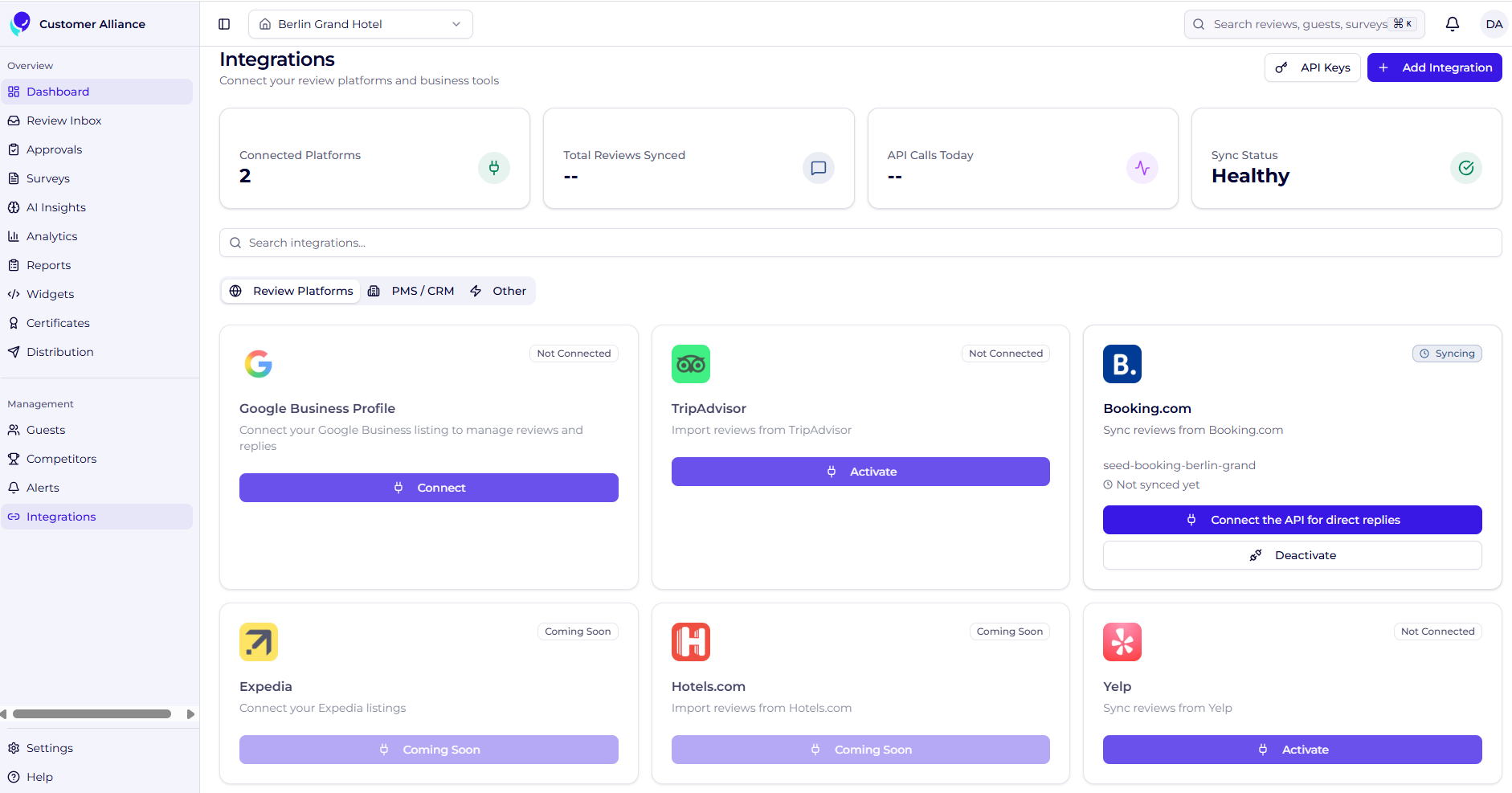Go to Review Inbox
The width and height of the screenshot is (1512, 793).
click(97, 121)
